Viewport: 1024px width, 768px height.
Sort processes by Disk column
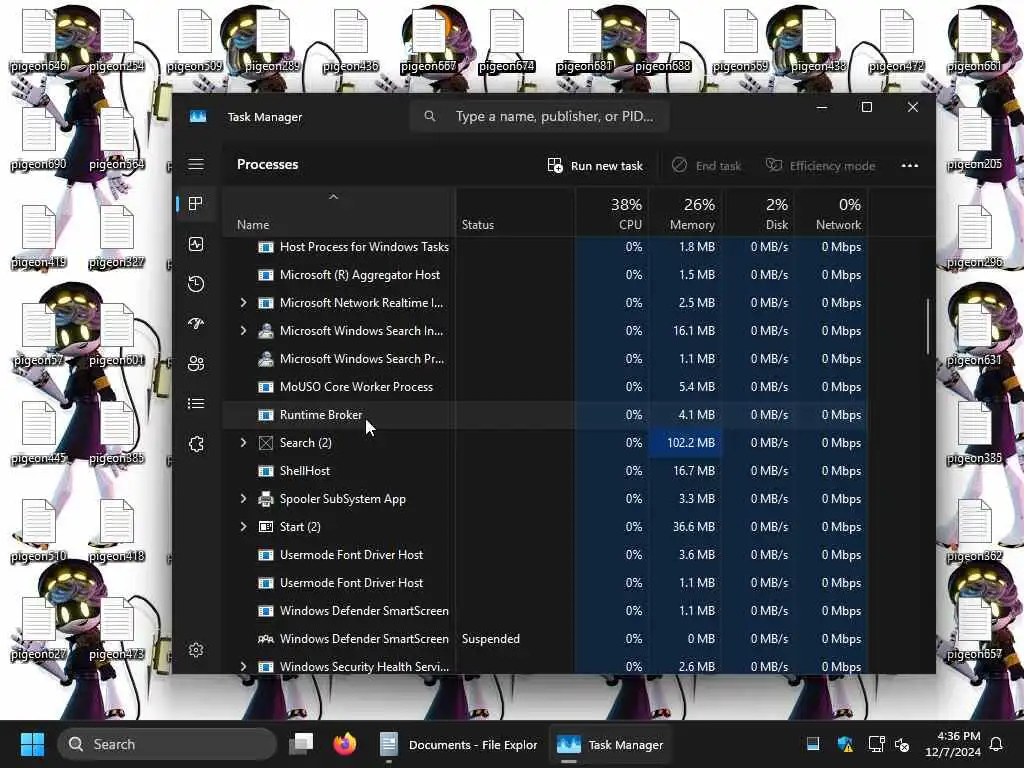[x=758, y=213]
